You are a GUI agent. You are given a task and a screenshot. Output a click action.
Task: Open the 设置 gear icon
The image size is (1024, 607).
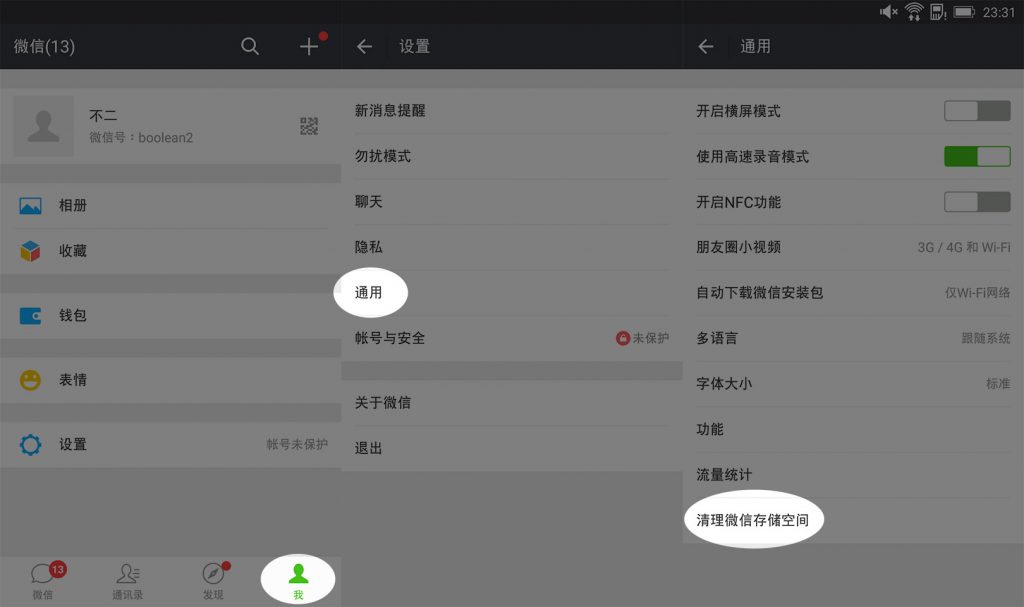coord(30,445)
